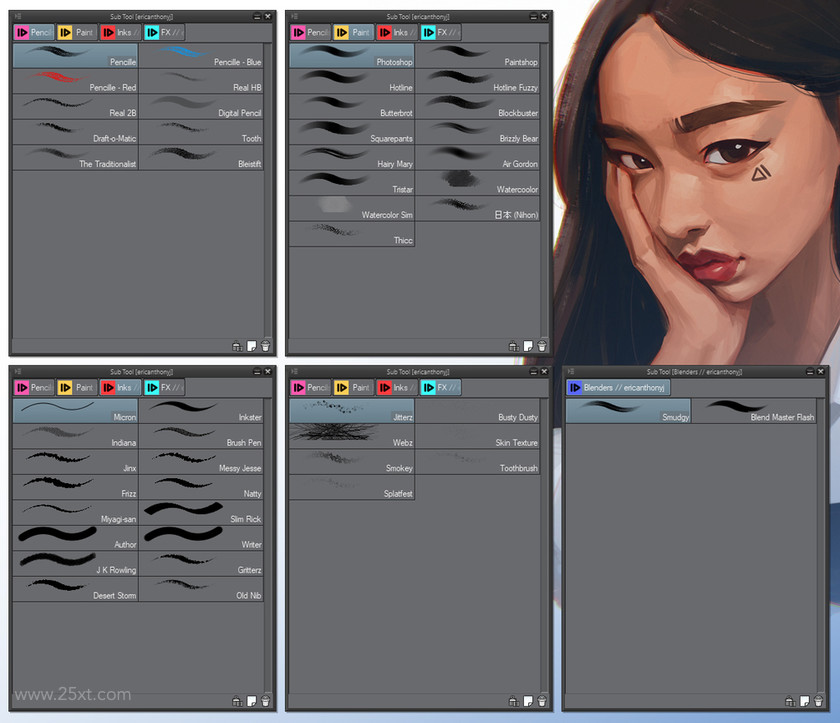Choose the Paintshop brush
The width and height of the screenshot is (840, 723).
[477, 56]
